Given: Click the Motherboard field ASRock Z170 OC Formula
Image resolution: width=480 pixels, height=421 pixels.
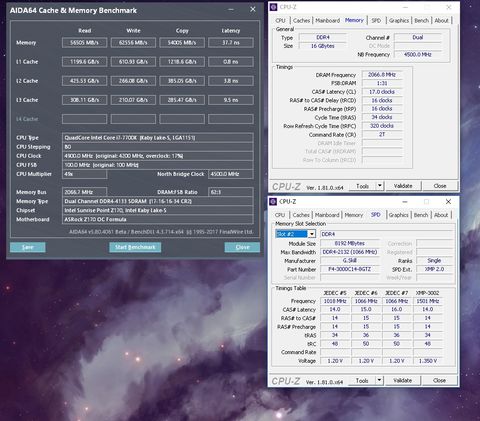Looking at the screenshot, I should [158, 219].
